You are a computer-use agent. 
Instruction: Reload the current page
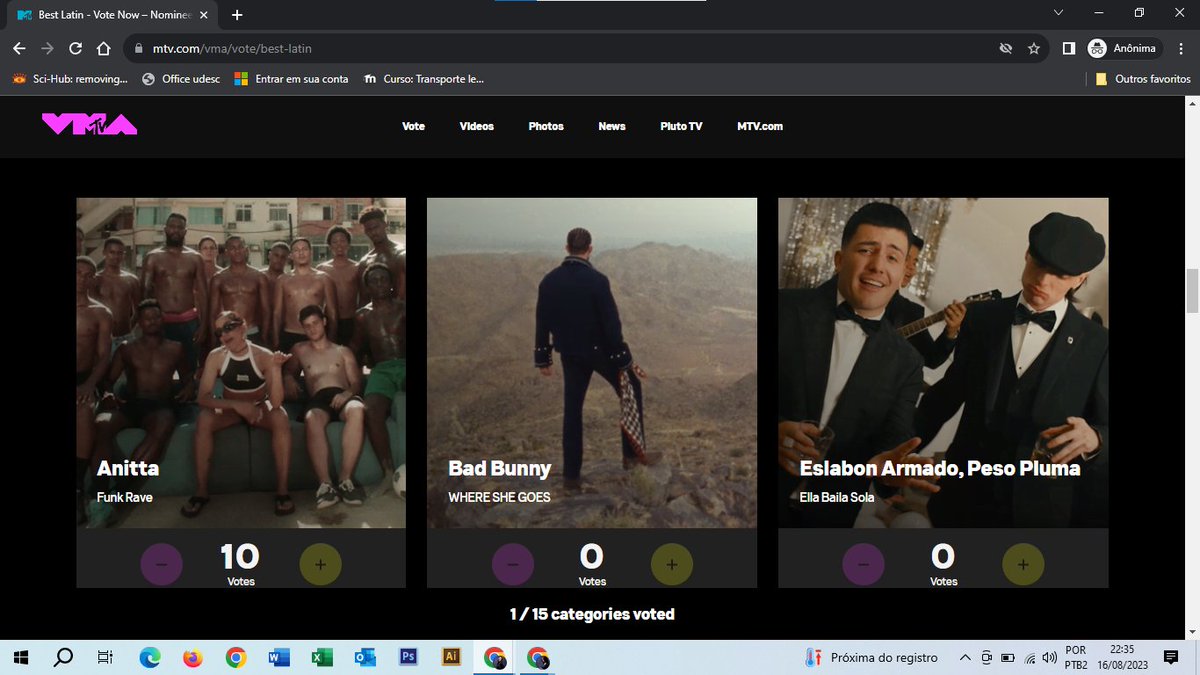pyautogui.click(x=75, y=48)
